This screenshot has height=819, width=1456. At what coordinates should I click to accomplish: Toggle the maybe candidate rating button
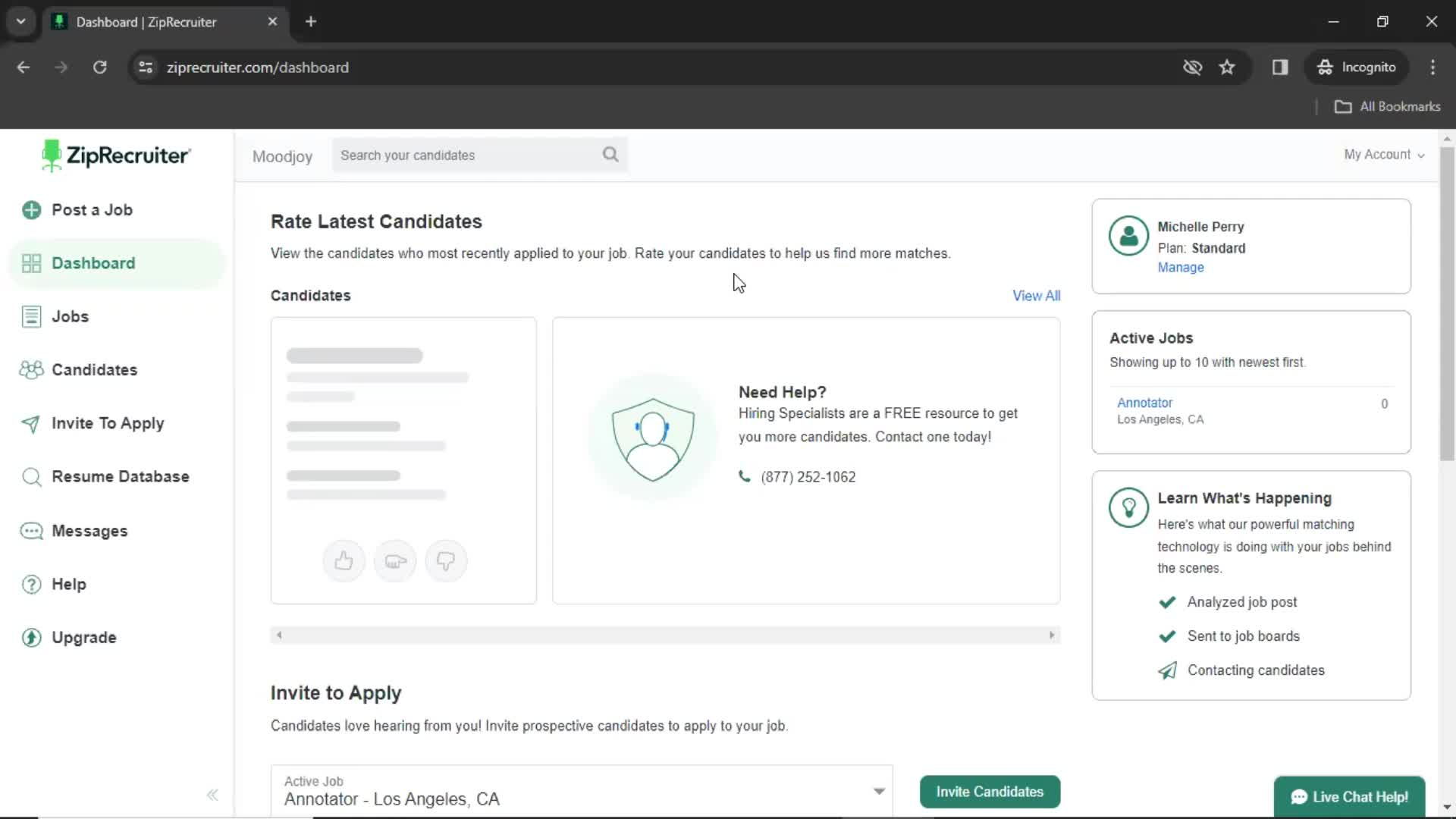tap(395, 561)
